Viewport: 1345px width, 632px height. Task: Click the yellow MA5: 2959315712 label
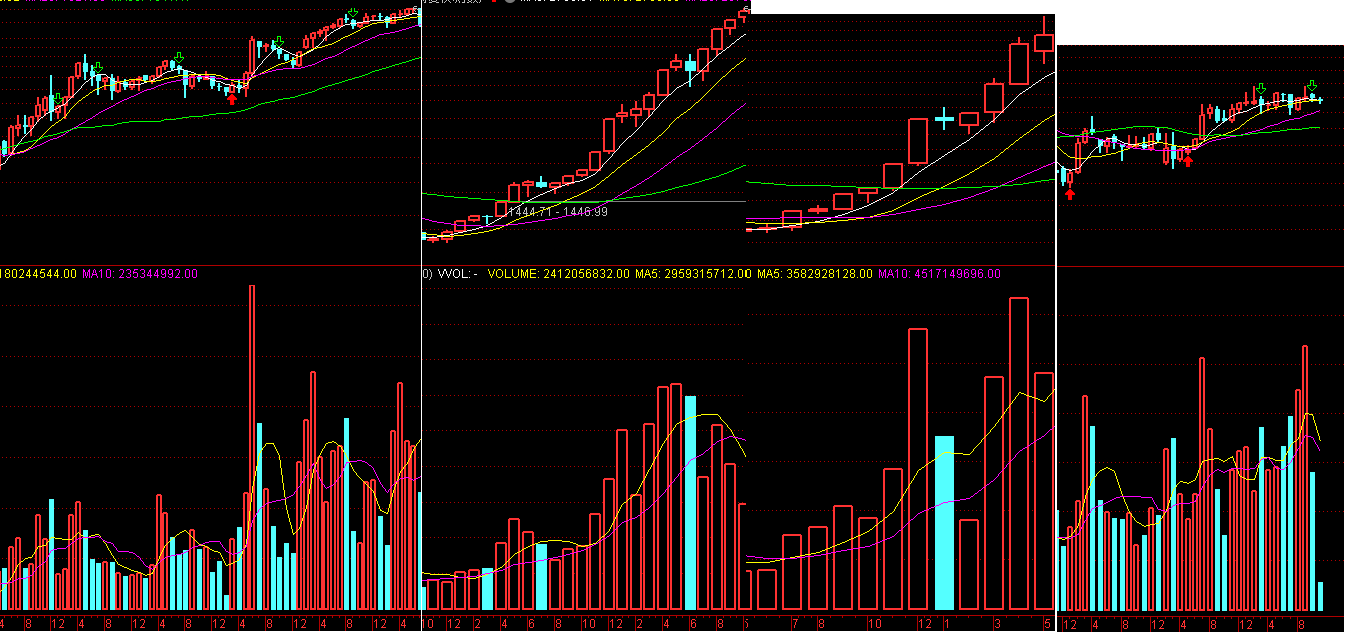[692, 274]
